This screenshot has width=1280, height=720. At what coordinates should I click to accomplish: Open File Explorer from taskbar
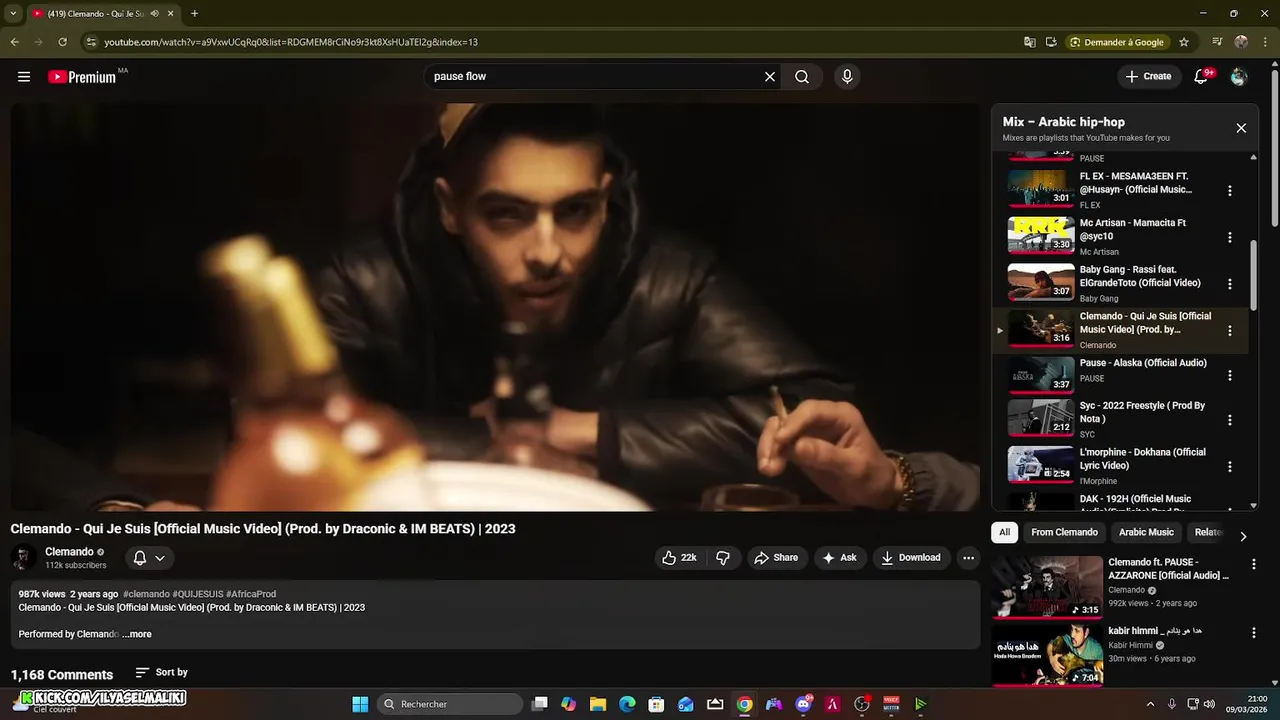pos(598,704)
